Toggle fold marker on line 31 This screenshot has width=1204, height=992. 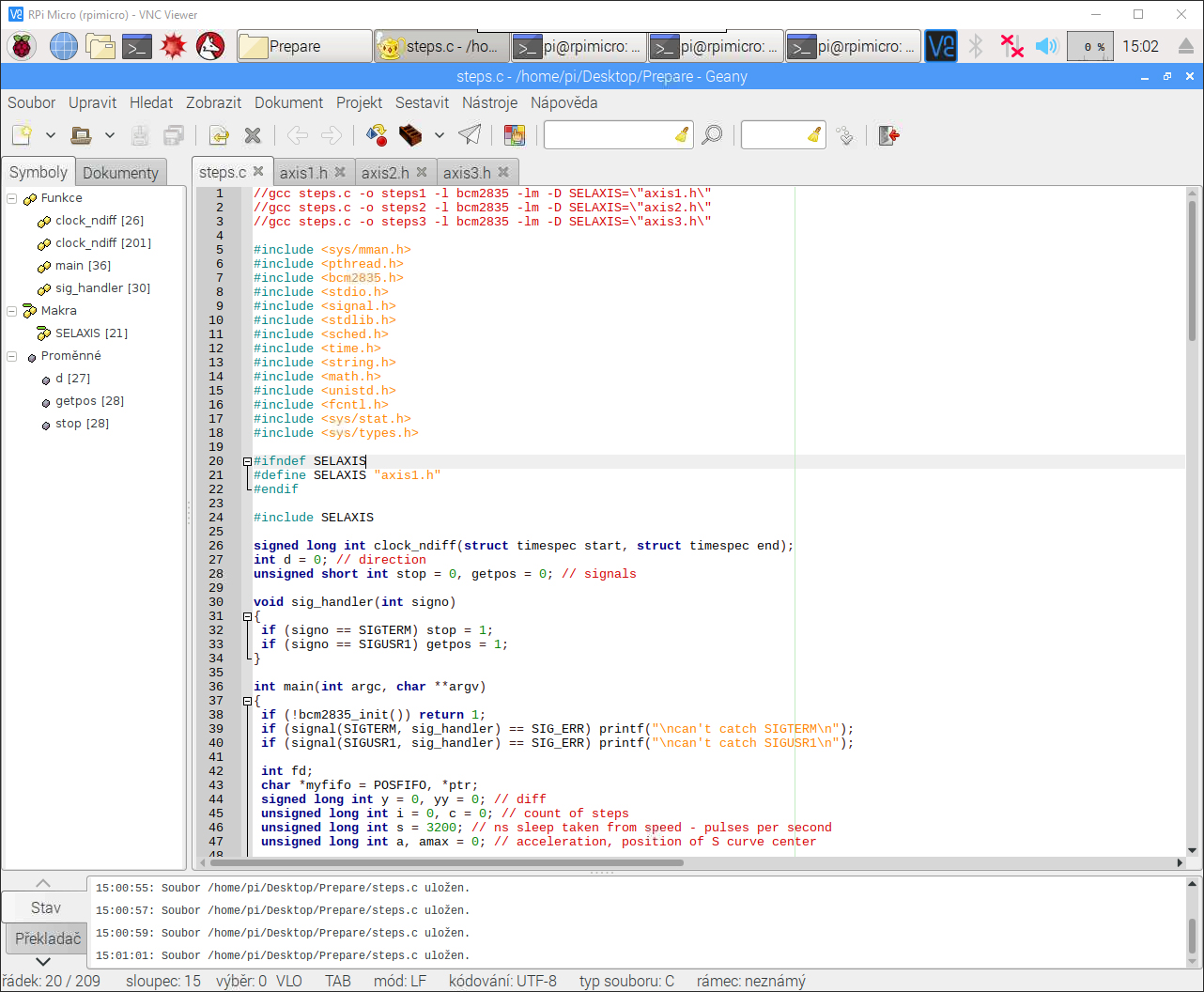coord(247,616)
